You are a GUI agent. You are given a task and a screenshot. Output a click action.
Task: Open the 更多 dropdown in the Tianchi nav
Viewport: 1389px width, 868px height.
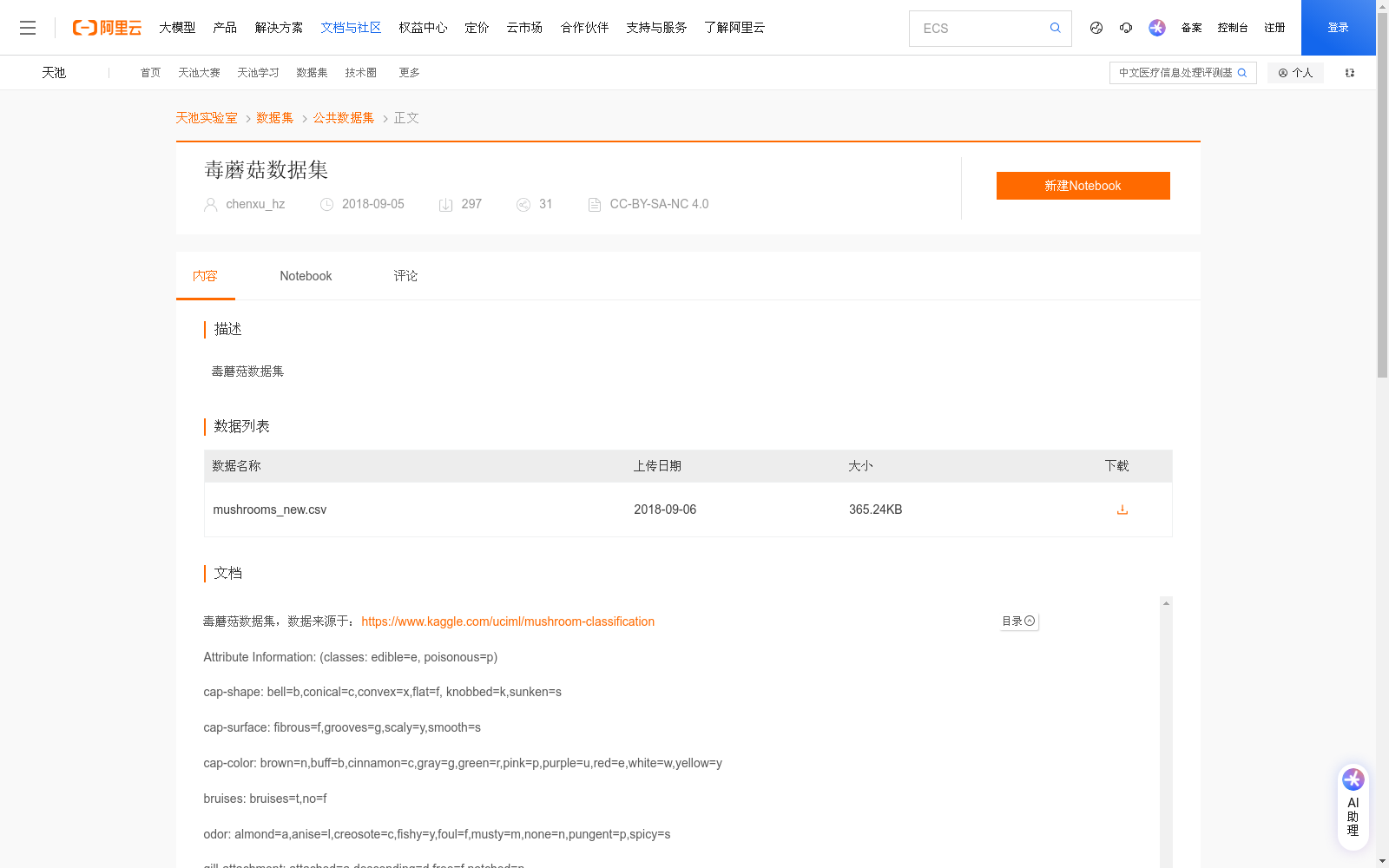[x=409, y=73]
